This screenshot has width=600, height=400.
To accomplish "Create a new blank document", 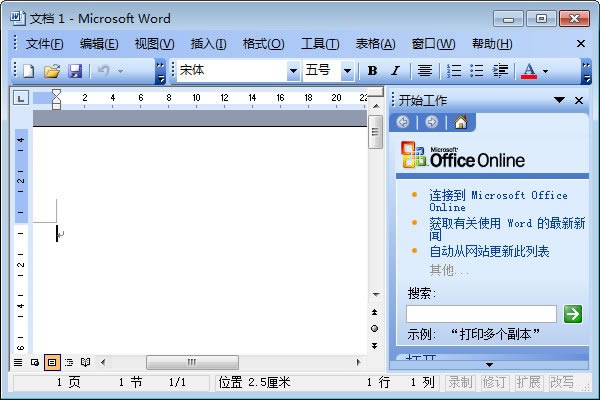I will pyautogui.click(x=29, y=71).
